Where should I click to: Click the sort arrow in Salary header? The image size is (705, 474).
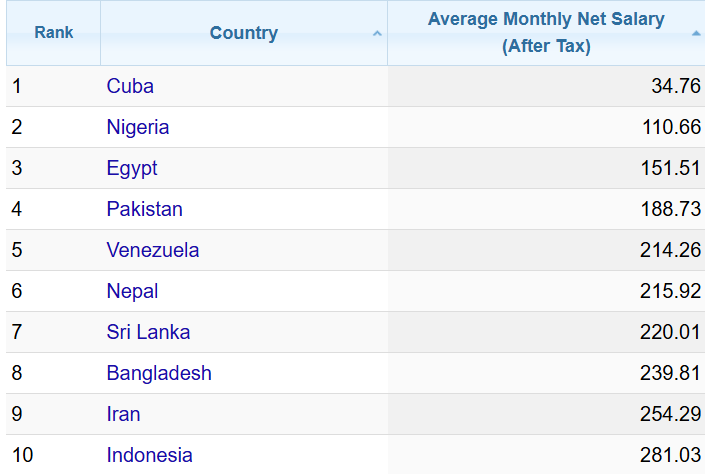(x=696, y=34)
